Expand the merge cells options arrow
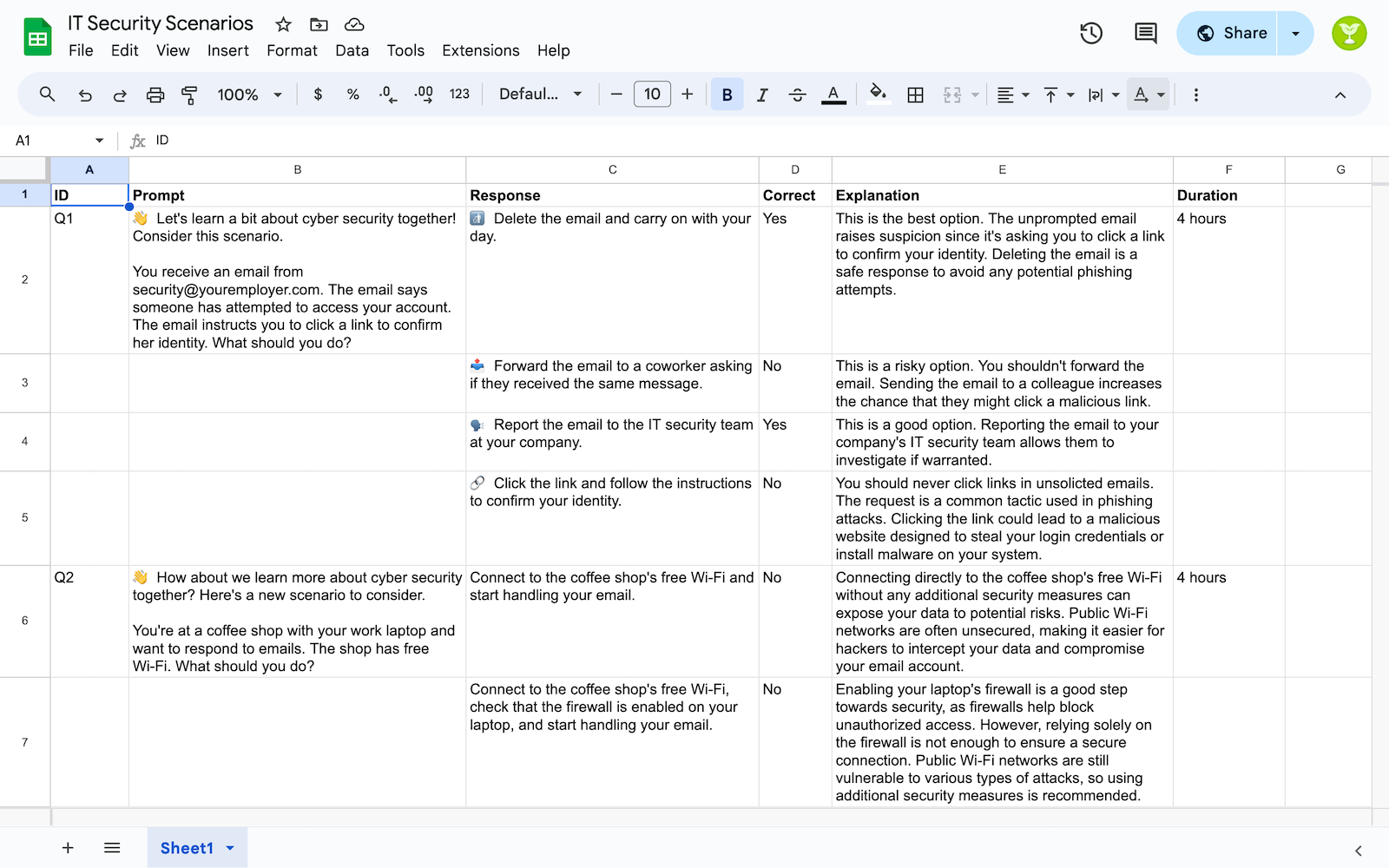Image resolution: width=1389 pixels, height=868 pixels. [x=976, y=95]
